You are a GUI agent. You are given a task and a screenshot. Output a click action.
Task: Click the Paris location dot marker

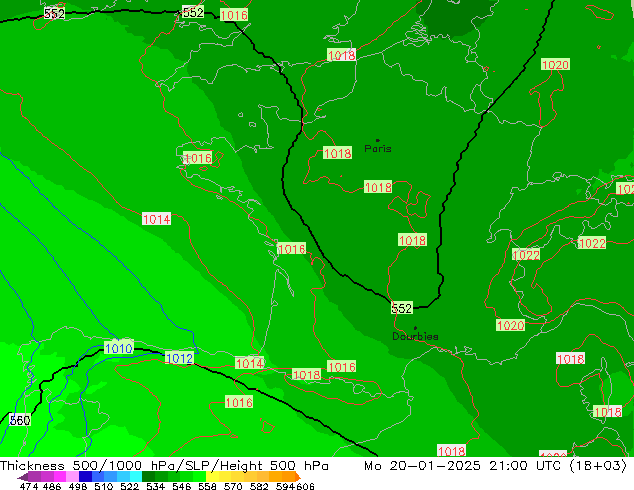[x=378, y=140]
